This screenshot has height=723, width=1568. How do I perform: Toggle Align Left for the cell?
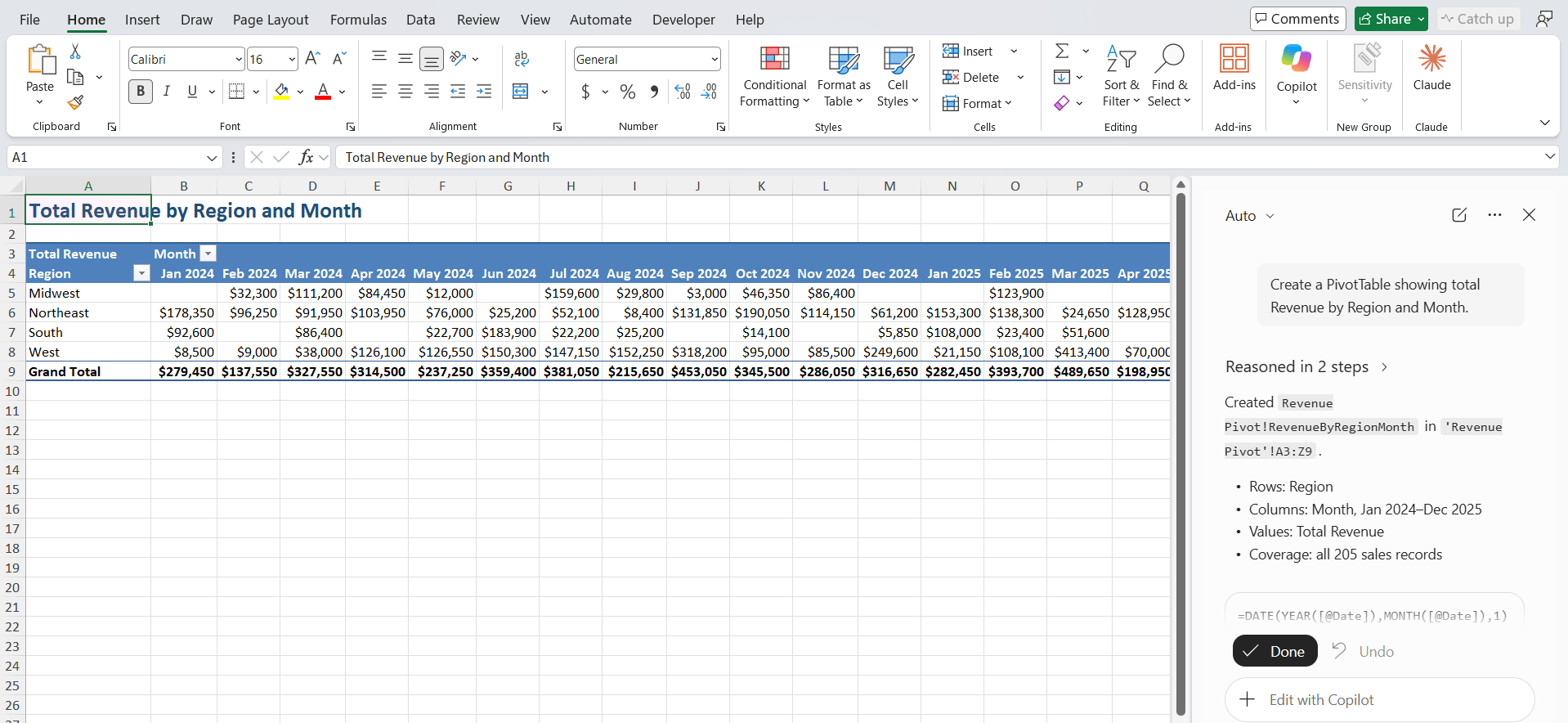[x=379, y=92]
